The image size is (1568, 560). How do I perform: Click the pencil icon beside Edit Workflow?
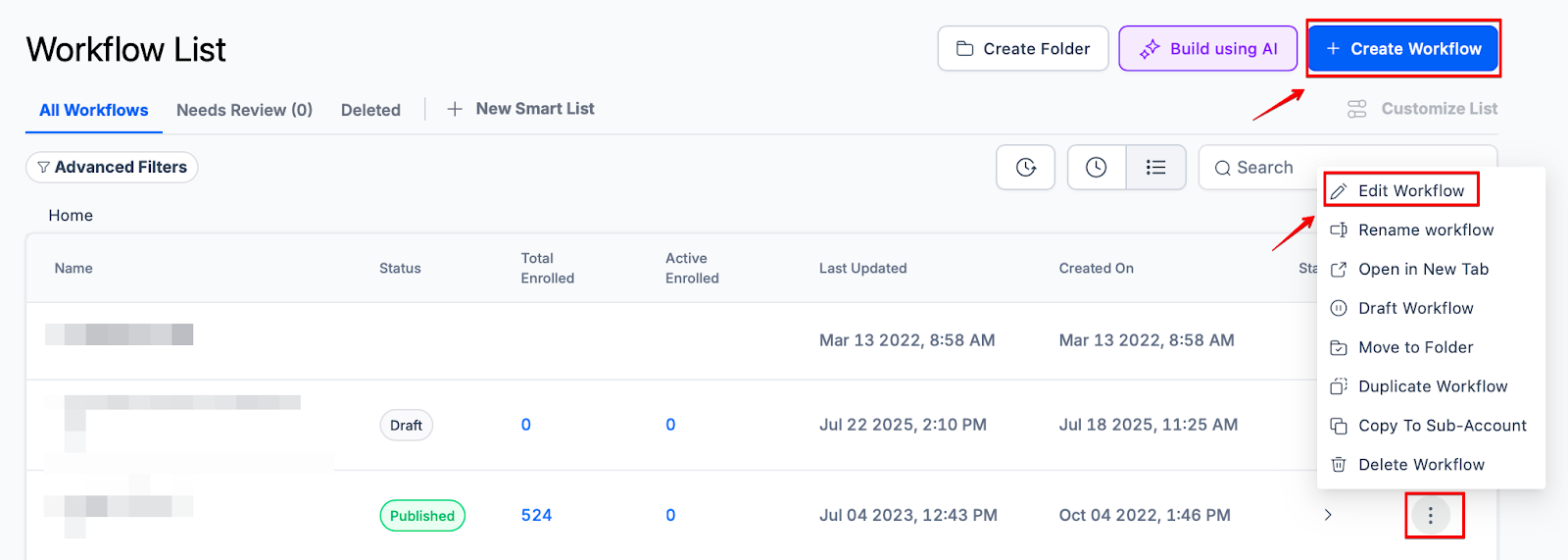pos(1338,191)
